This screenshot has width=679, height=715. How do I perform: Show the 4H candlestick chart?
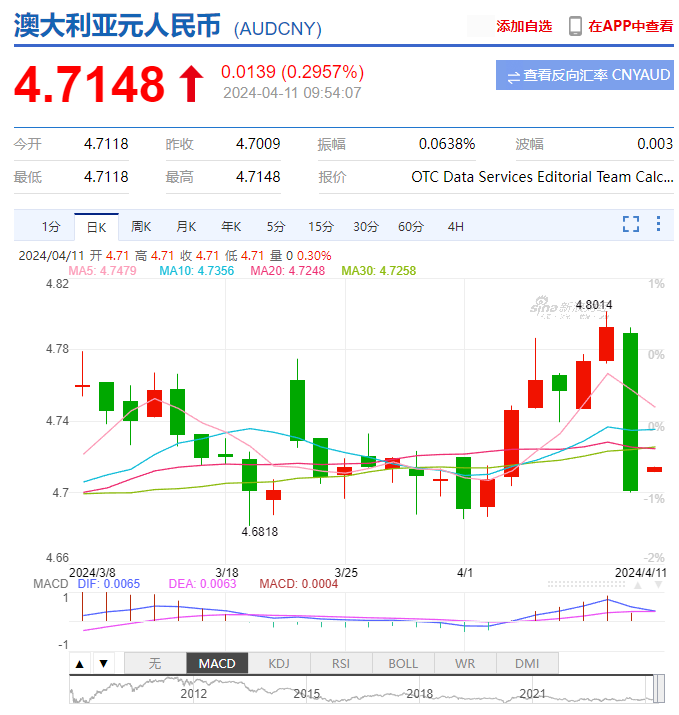coord(455,226)
